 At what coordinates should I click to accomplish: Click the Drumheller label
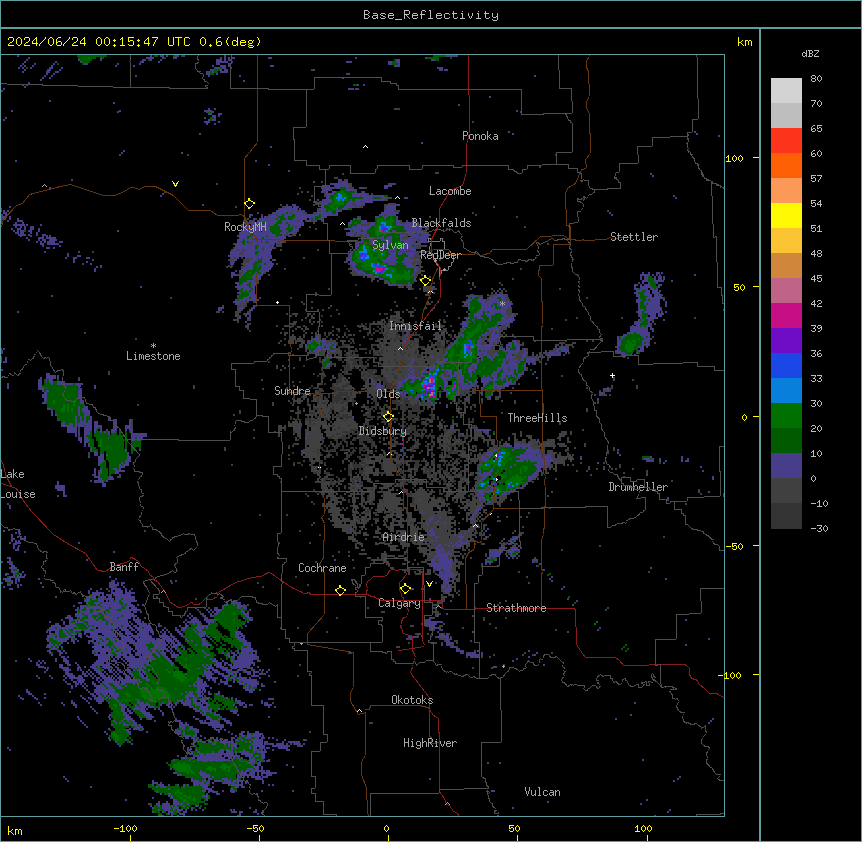[638, 487]
